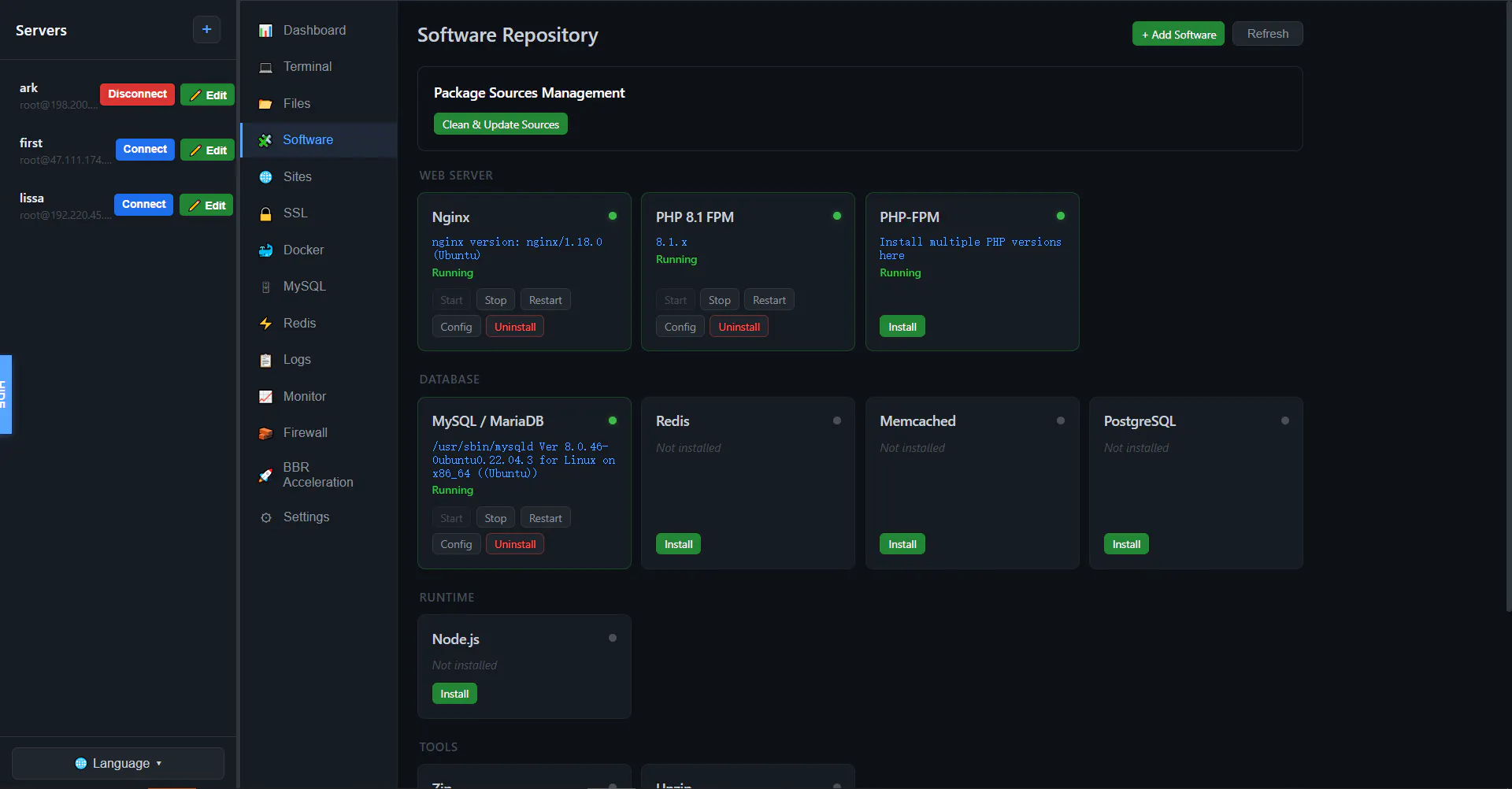Click Clean & Update Sources
The width and height of the screenshot is (1512, 789).
point(500,124)
